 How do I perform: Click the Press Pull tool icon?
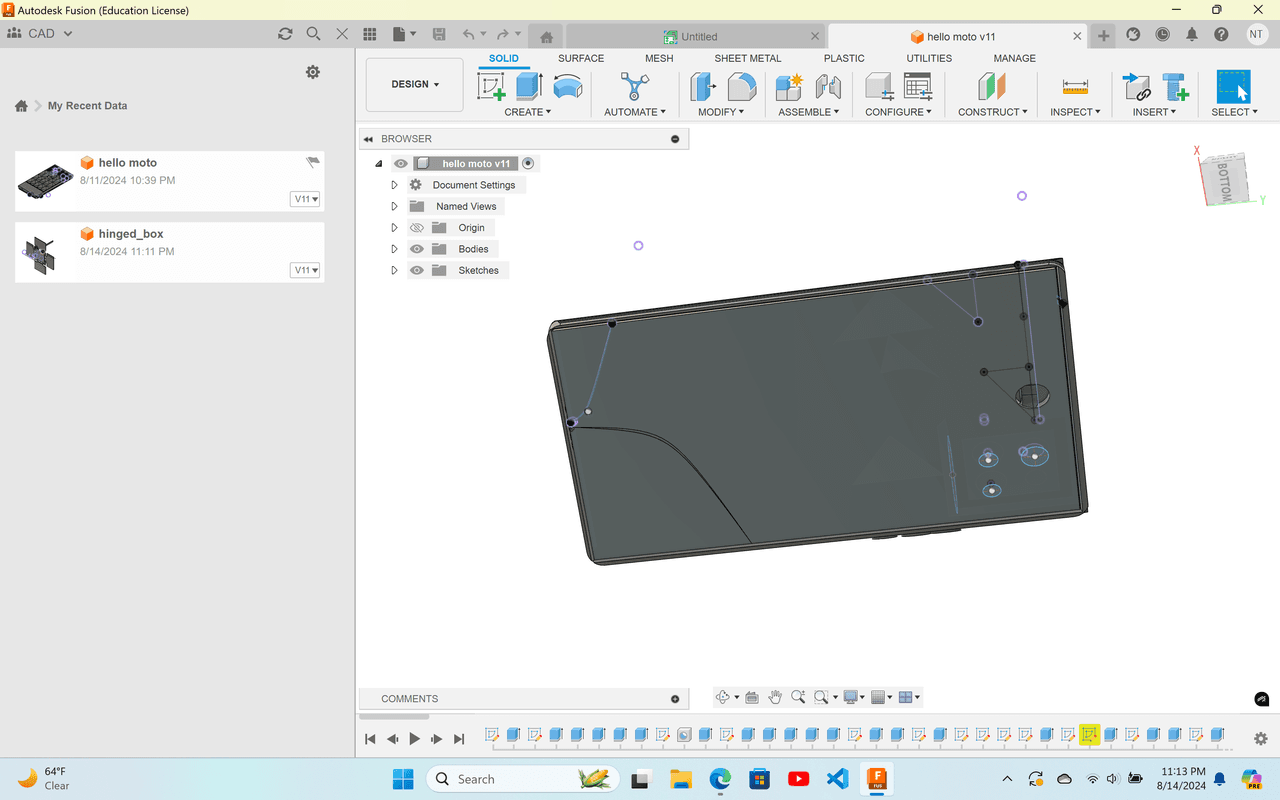703,87
